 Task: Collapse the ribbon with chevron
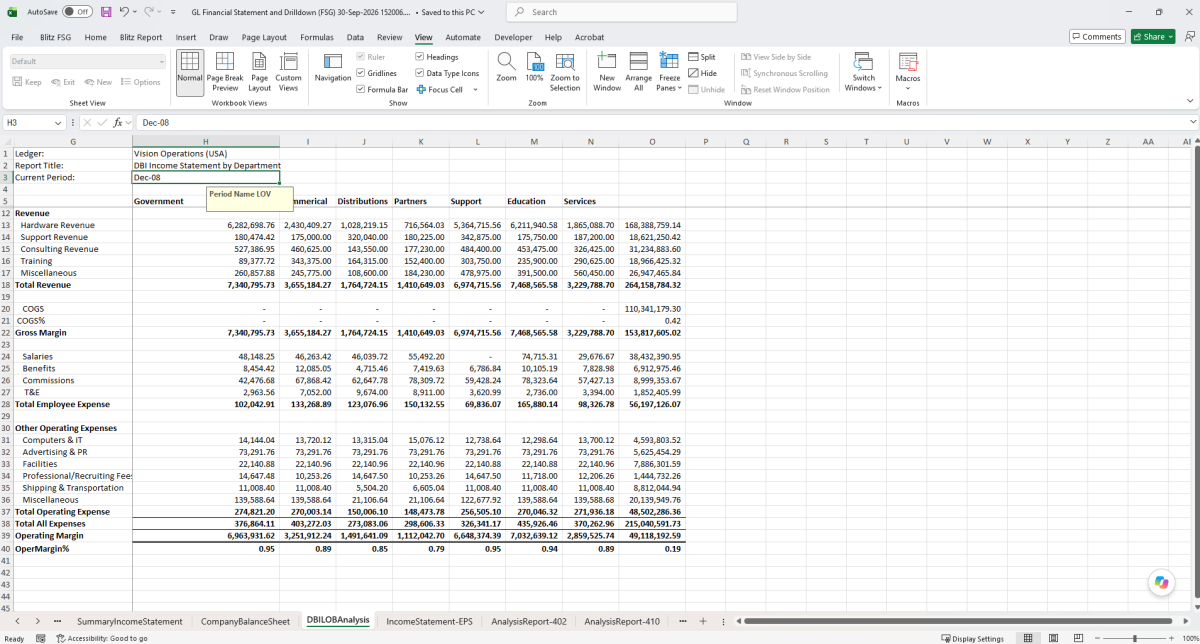tap(1189, 101)
